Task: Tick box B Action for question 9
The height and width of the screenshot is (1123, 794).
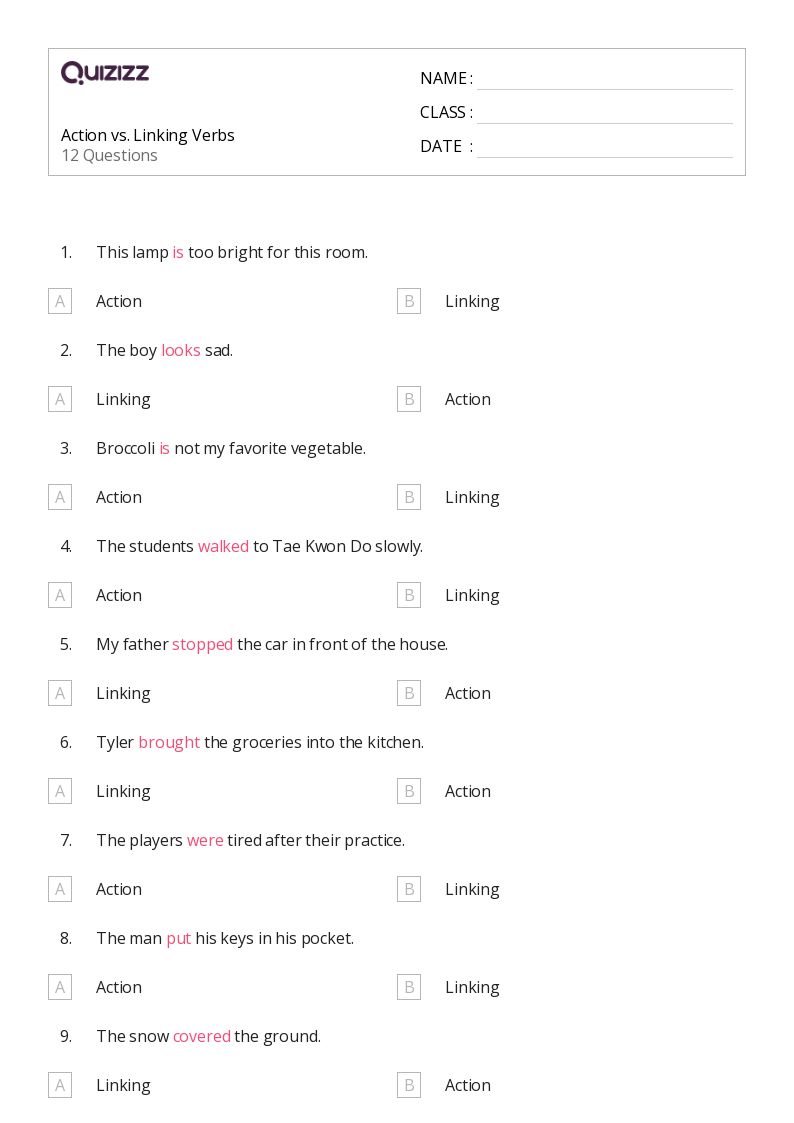Action: tap(409, 1086)
